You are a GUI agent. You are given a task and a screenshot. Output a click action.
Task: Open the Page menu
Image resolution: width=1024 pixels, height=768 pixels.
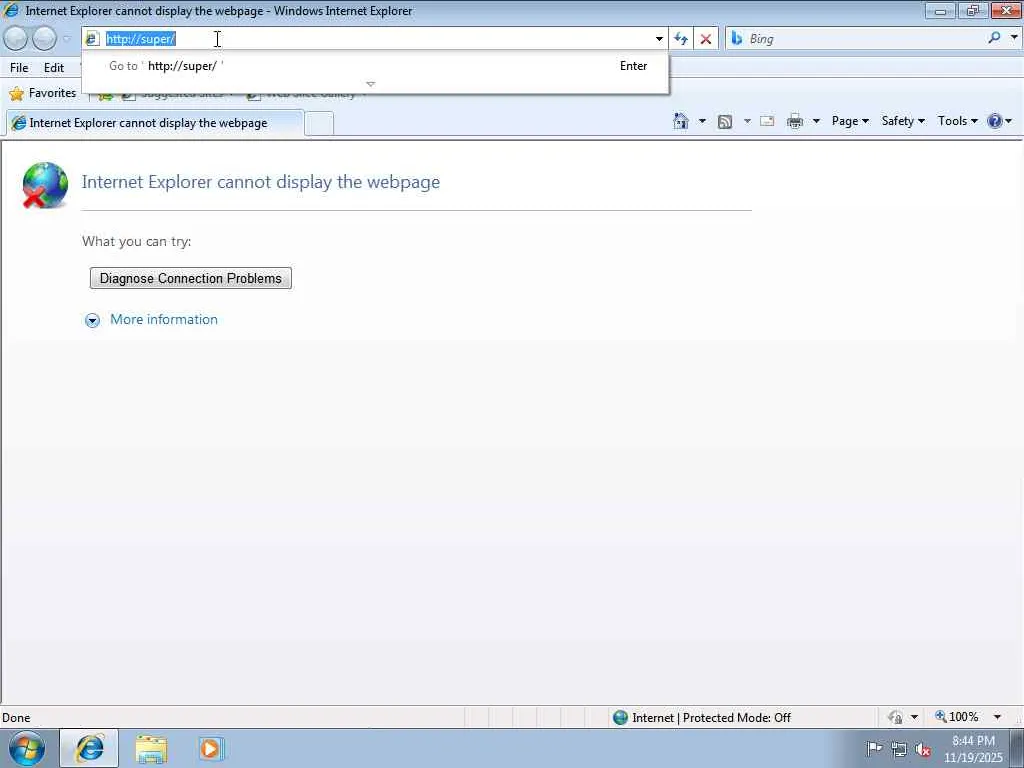point(850,121)
